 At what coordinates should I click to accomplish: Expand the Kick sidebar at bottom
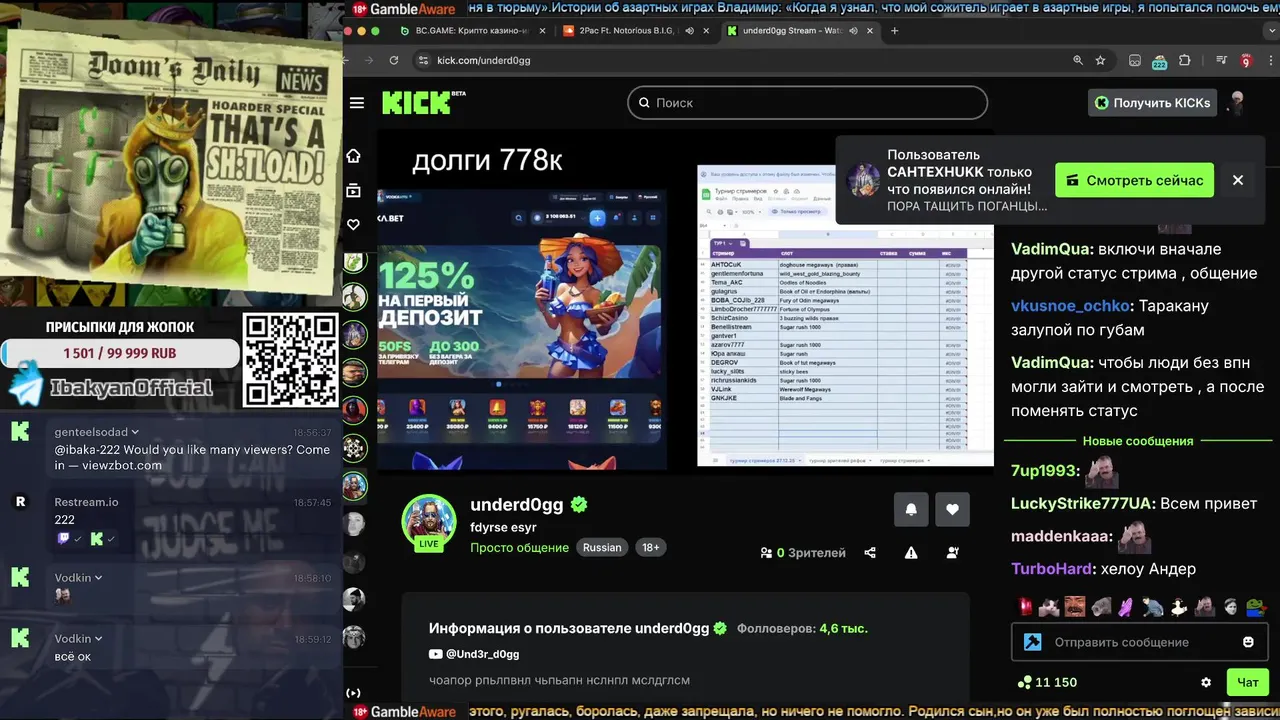click(353, 693)
